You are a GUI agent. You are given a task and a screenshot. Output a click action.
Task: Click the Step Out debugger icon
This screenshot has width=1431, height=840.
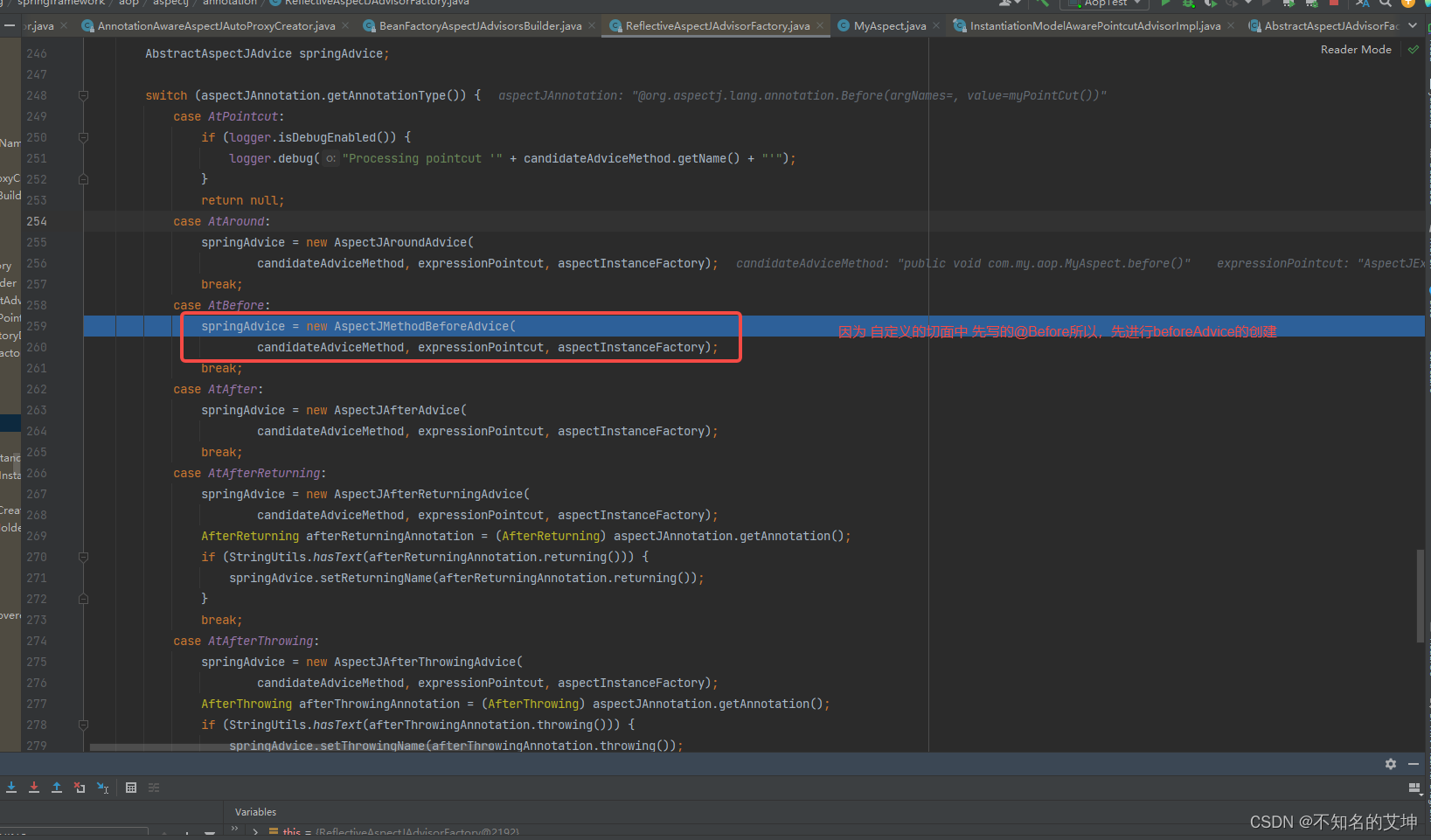pos(57,788)
